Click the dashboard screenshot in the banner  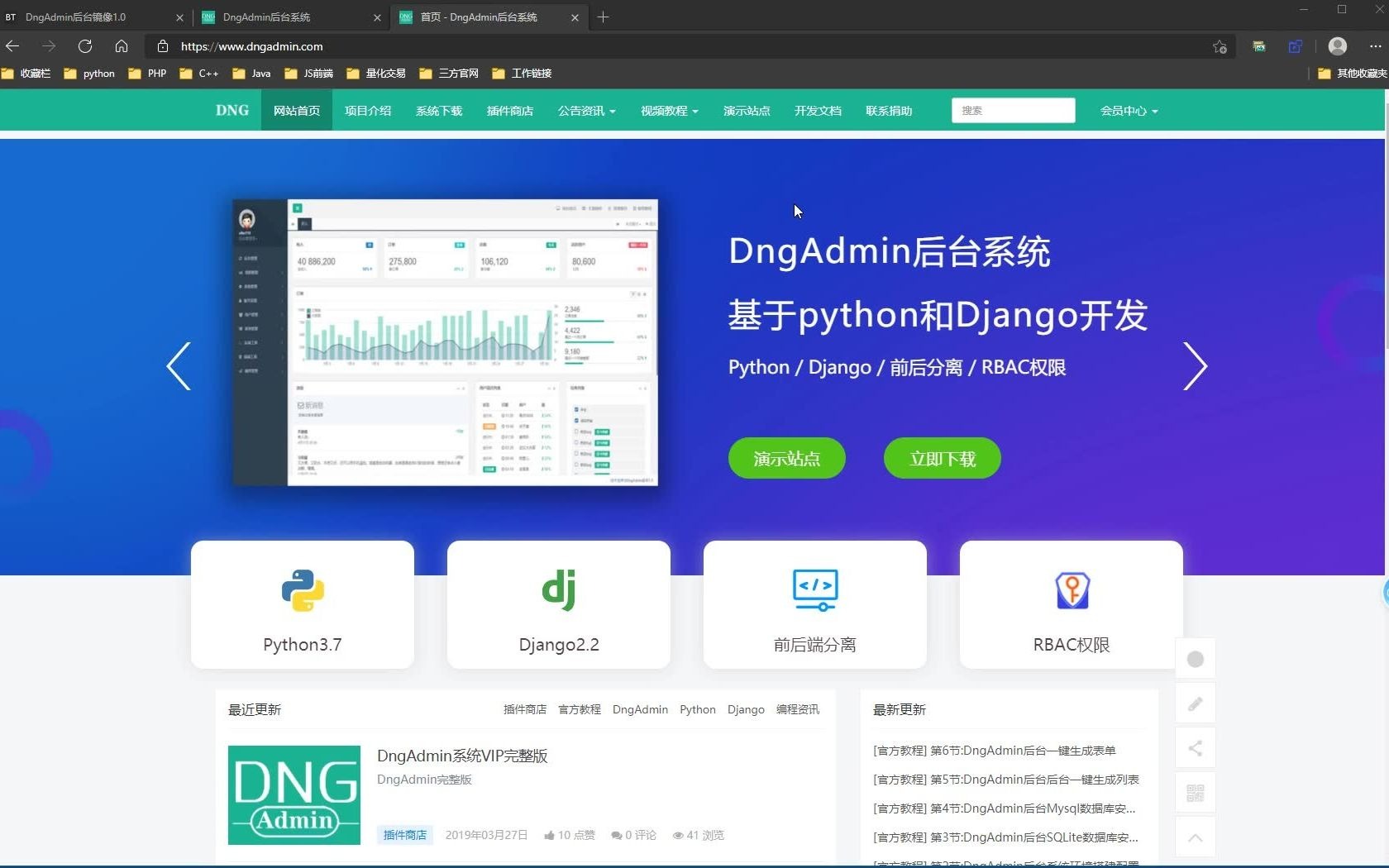click(446, 342)
